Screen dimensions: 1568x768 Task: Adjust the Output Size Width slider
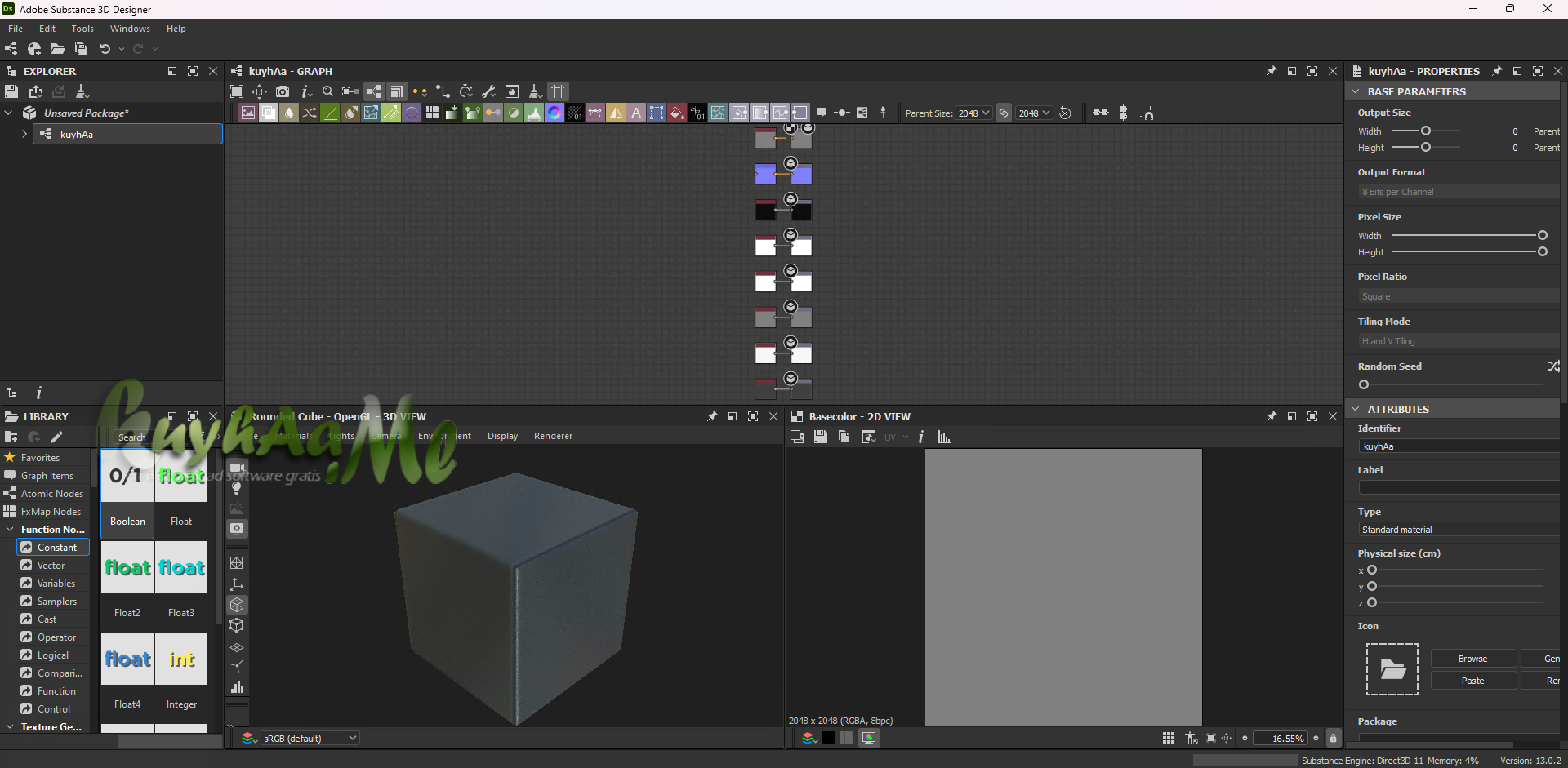coord(1426,131)
